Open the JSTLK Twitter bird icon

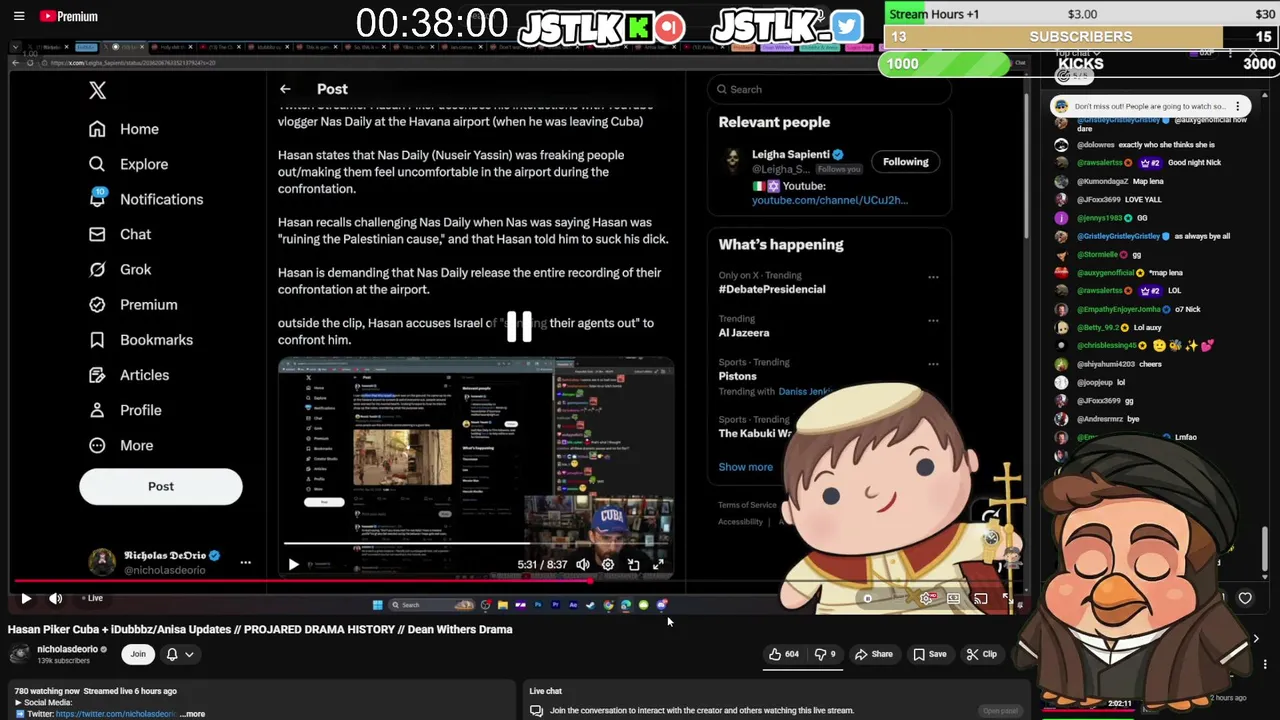(x=846, y=27)
